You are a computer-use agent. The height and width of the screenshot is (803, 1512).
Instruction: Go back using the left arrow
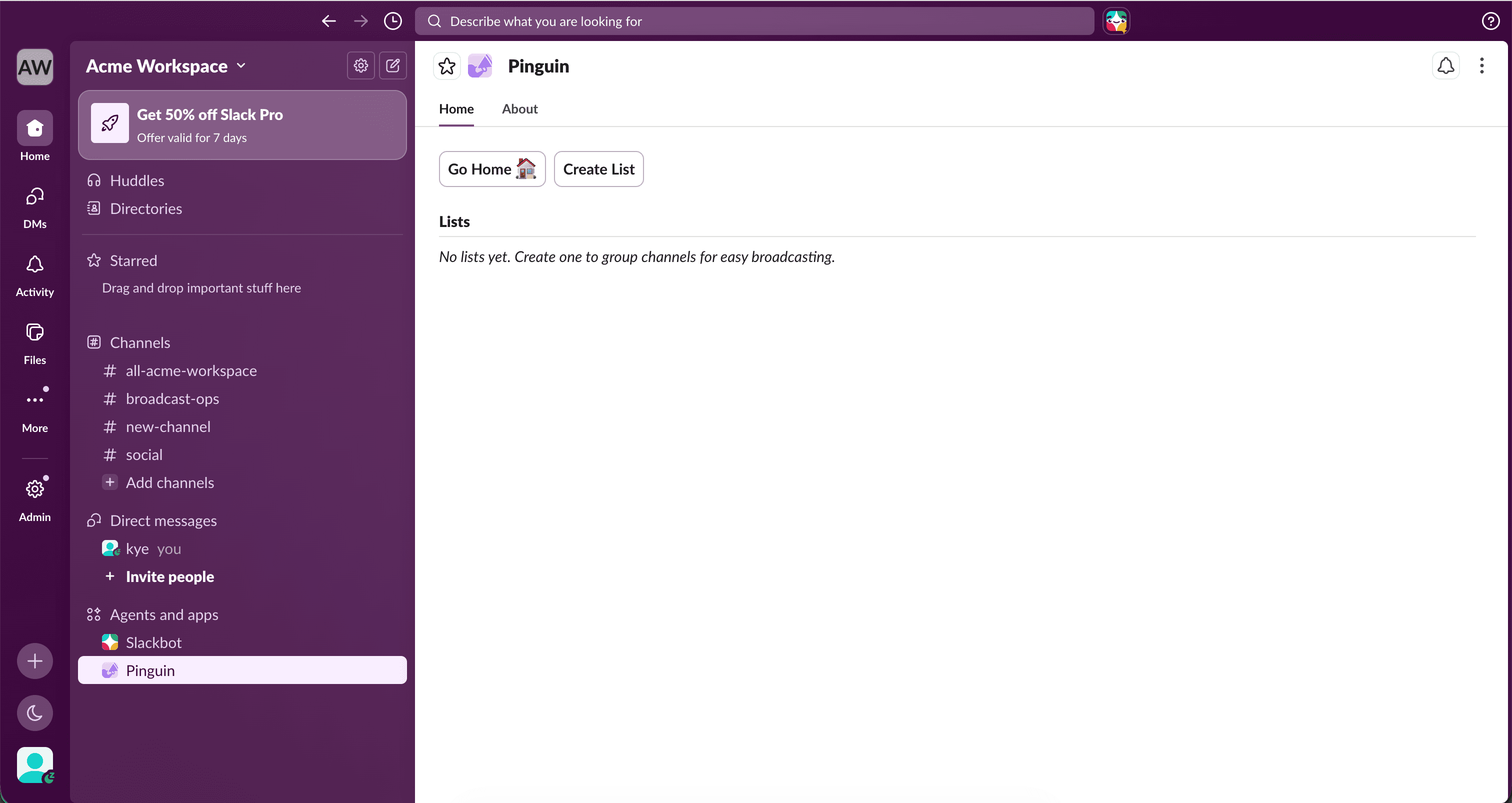(328, 21)
